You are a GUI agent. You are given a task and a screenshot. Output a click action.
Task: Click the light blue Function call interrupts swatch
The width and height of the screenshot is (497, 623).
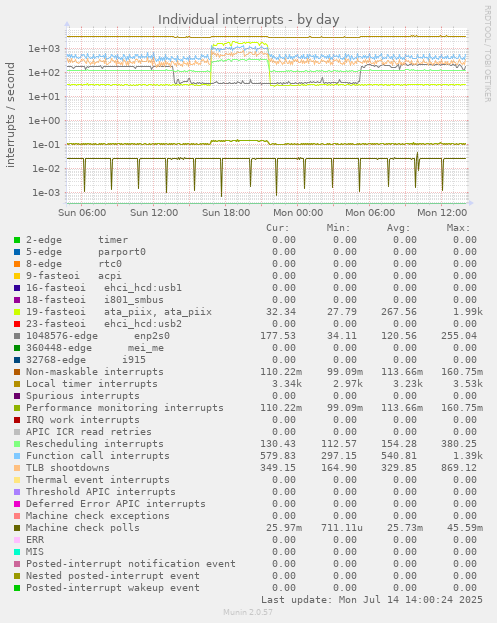[x=17, y=456]
